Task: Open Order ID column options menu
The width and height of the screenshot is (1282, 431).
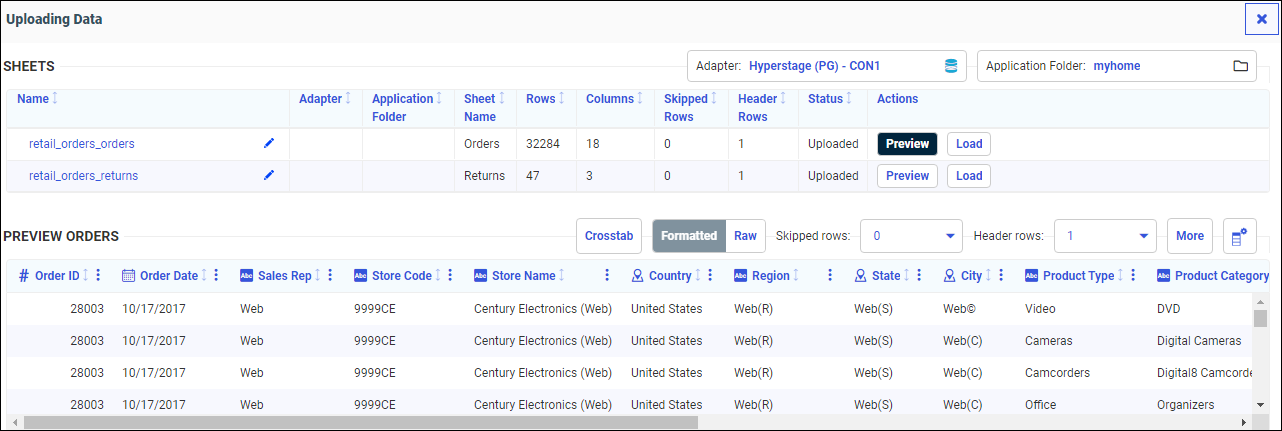Action: click(x=98, y=276)
